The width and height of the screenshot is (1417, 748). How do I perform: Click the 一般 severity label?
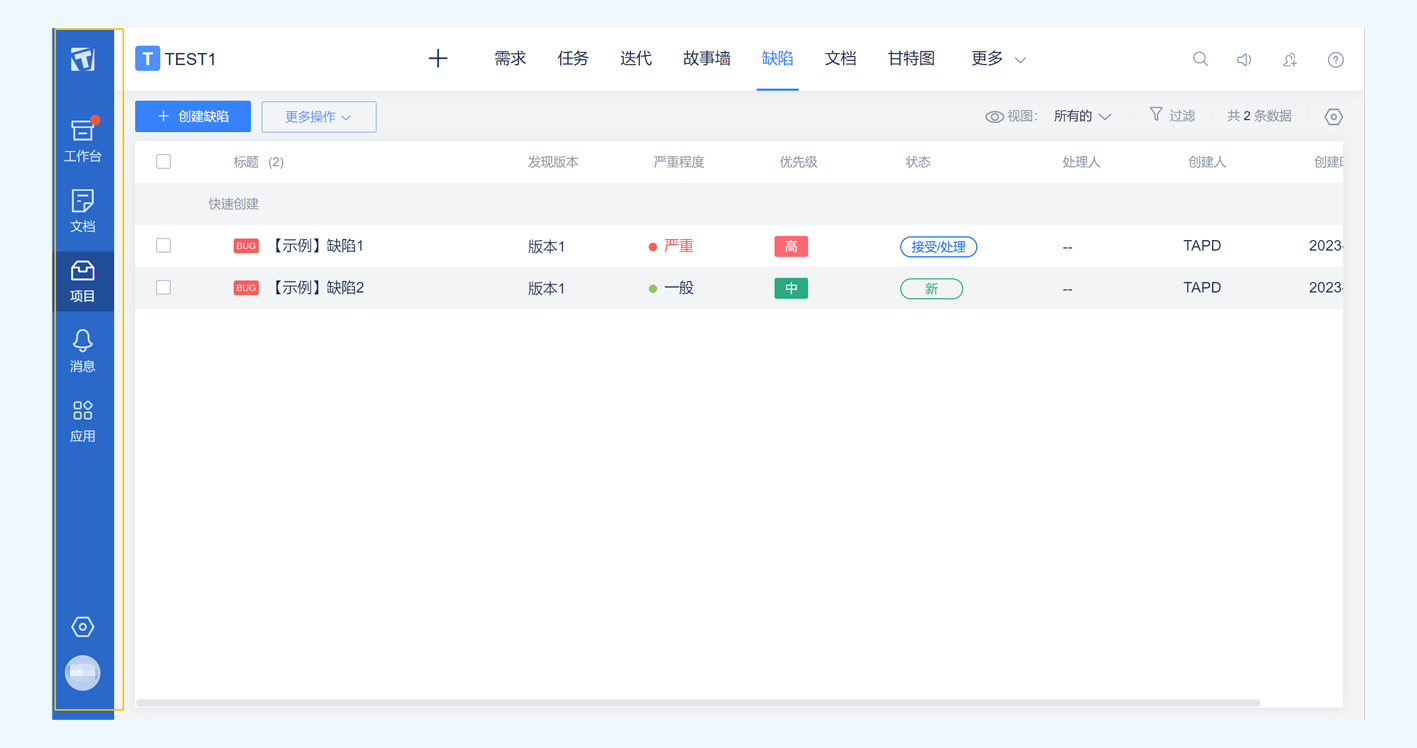coord(679,288)
